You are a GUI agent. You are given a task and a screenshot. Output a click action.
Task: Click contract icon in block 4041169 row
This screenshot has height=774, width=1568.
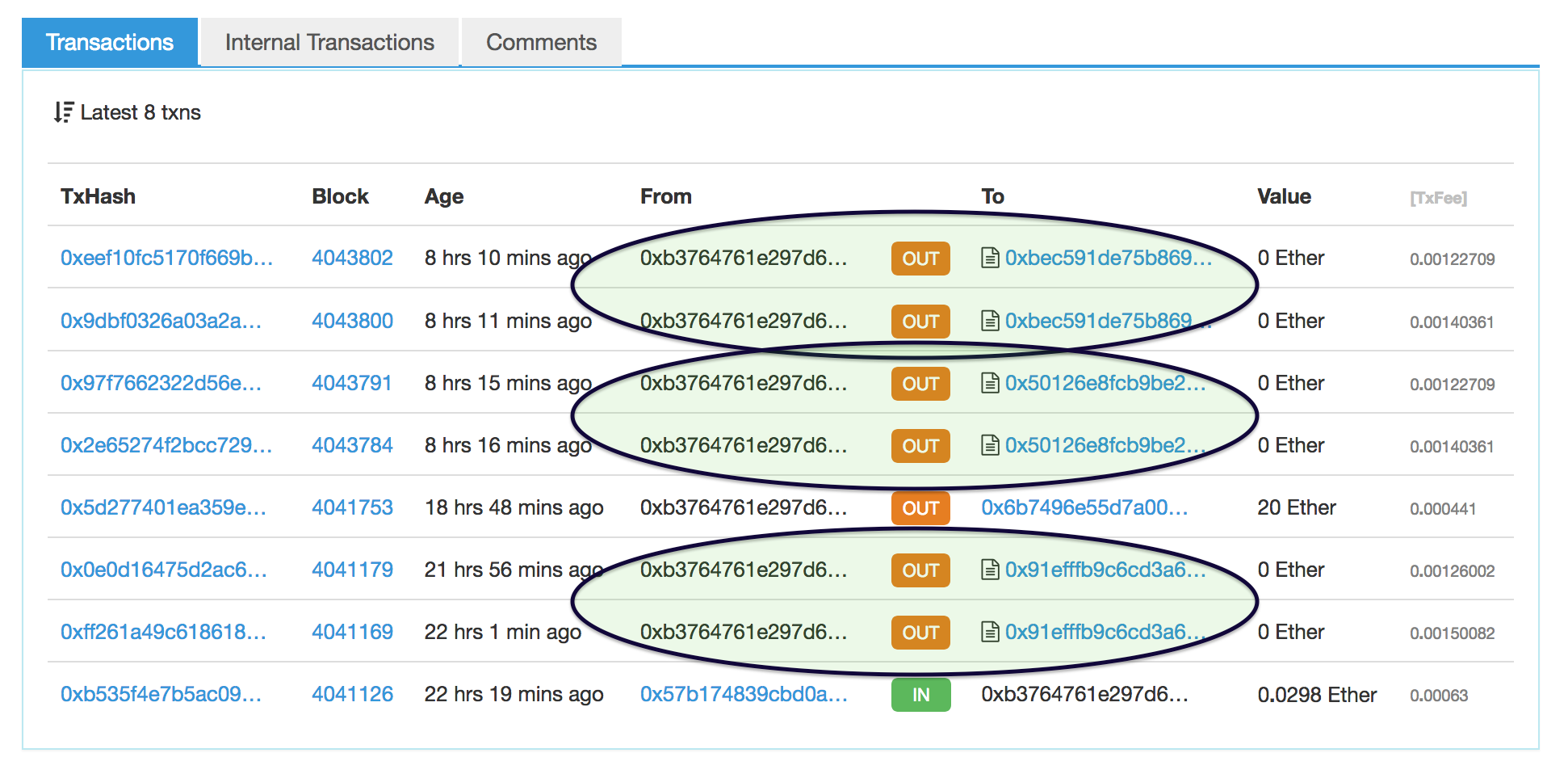click(x=990, y=632)
